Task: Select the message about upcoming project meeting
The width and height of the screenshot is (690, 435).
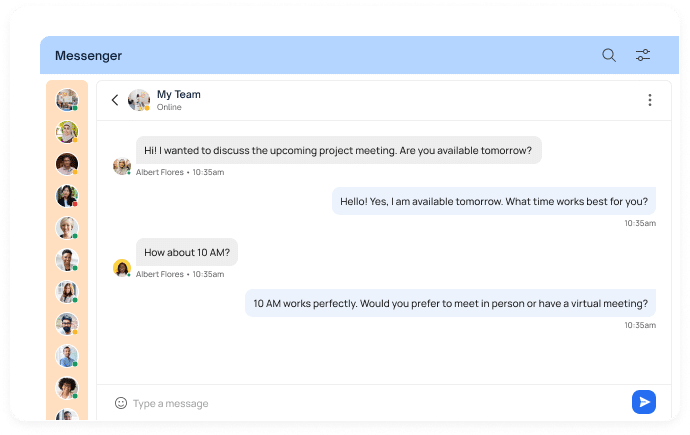Action: 338,150
